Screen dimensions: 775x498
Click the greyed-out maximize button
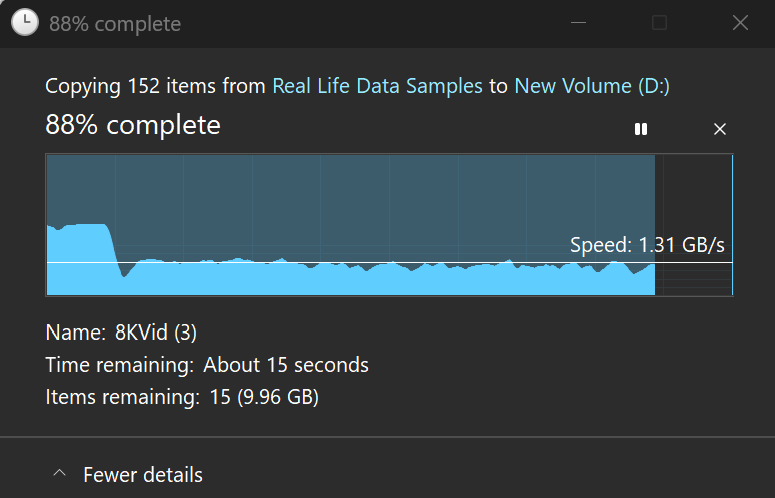[x=659, y=22]
